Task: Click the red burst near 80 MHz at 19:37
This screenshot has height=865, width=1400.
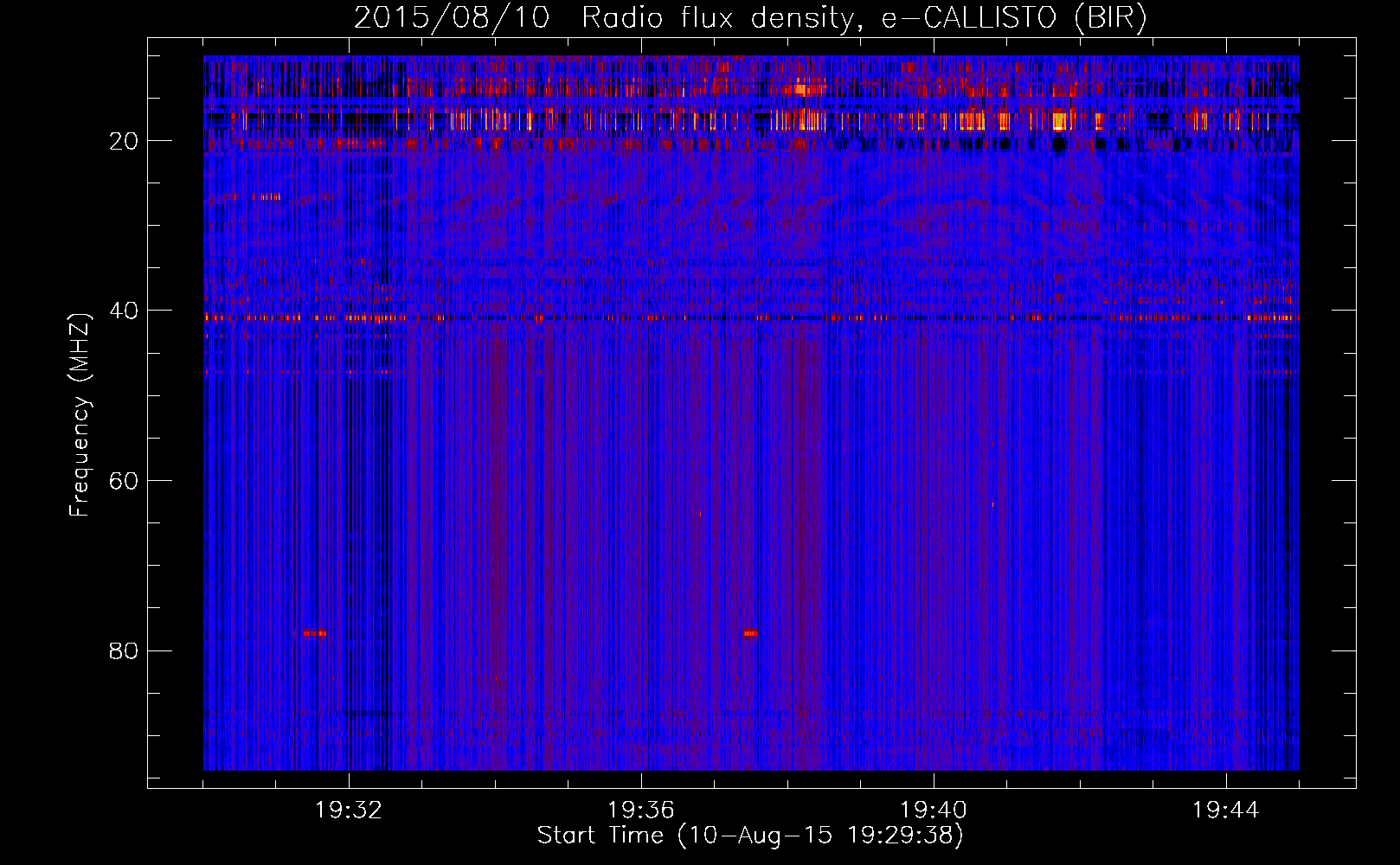Action: pyautogui.click(x=750, y=633)
